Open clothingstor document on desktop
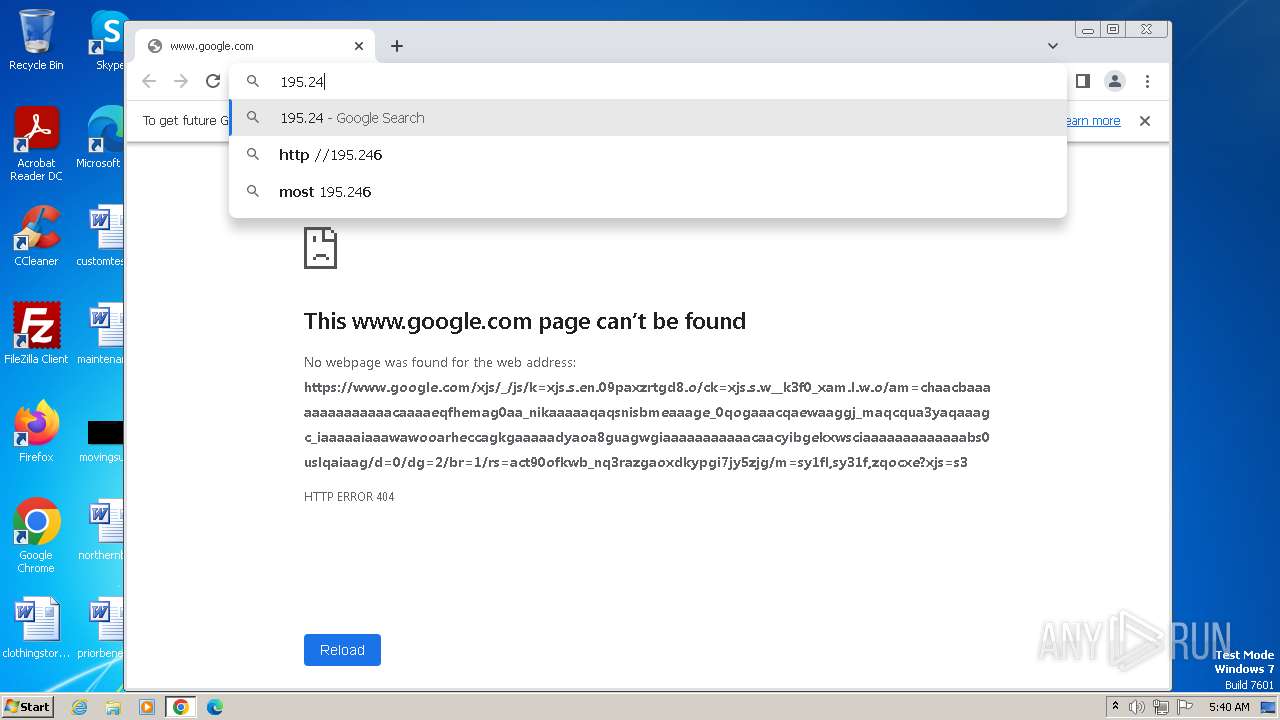The image size is (1280, 720). click(36, 629)
